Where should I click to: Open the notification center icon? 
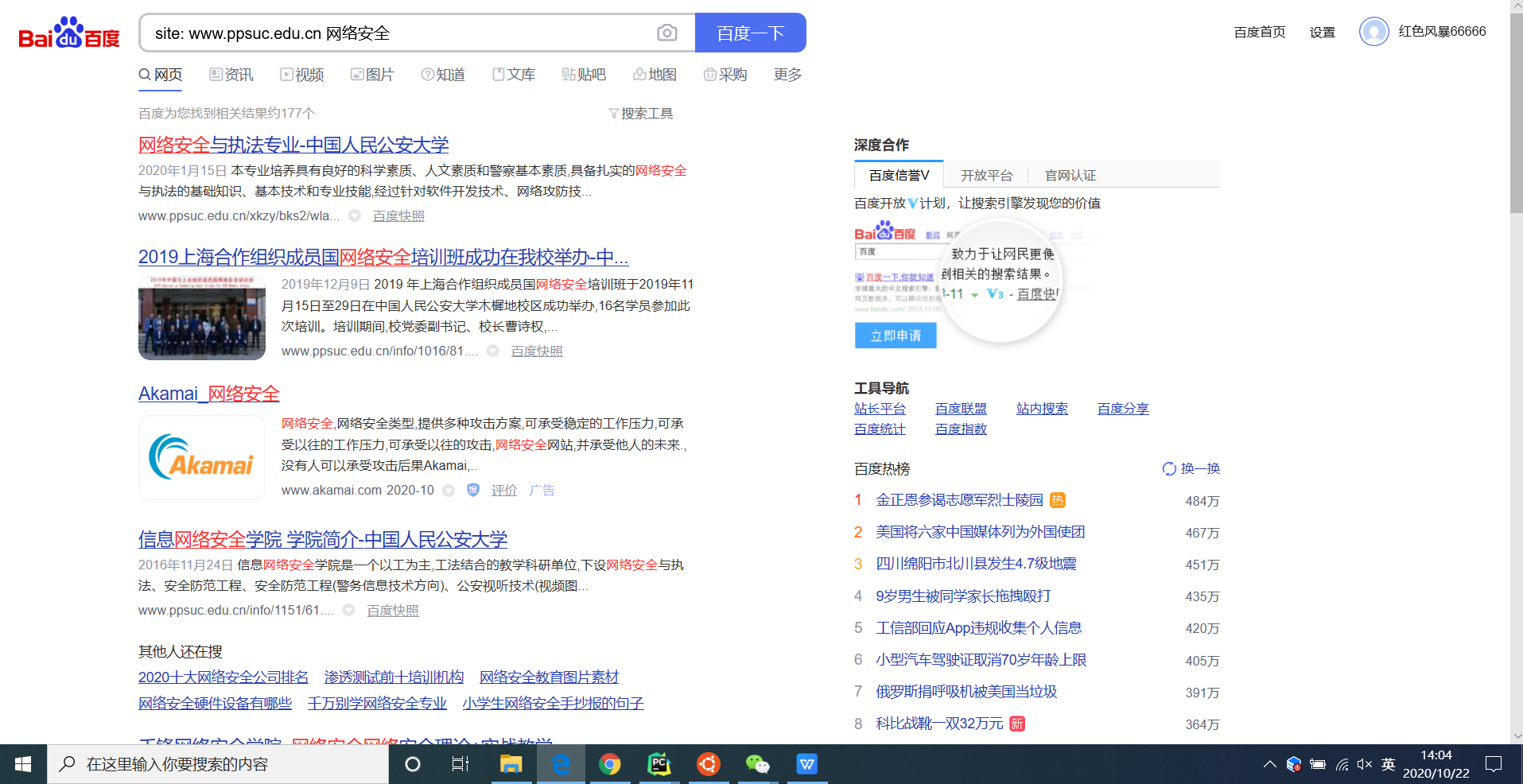[1494, 764]
